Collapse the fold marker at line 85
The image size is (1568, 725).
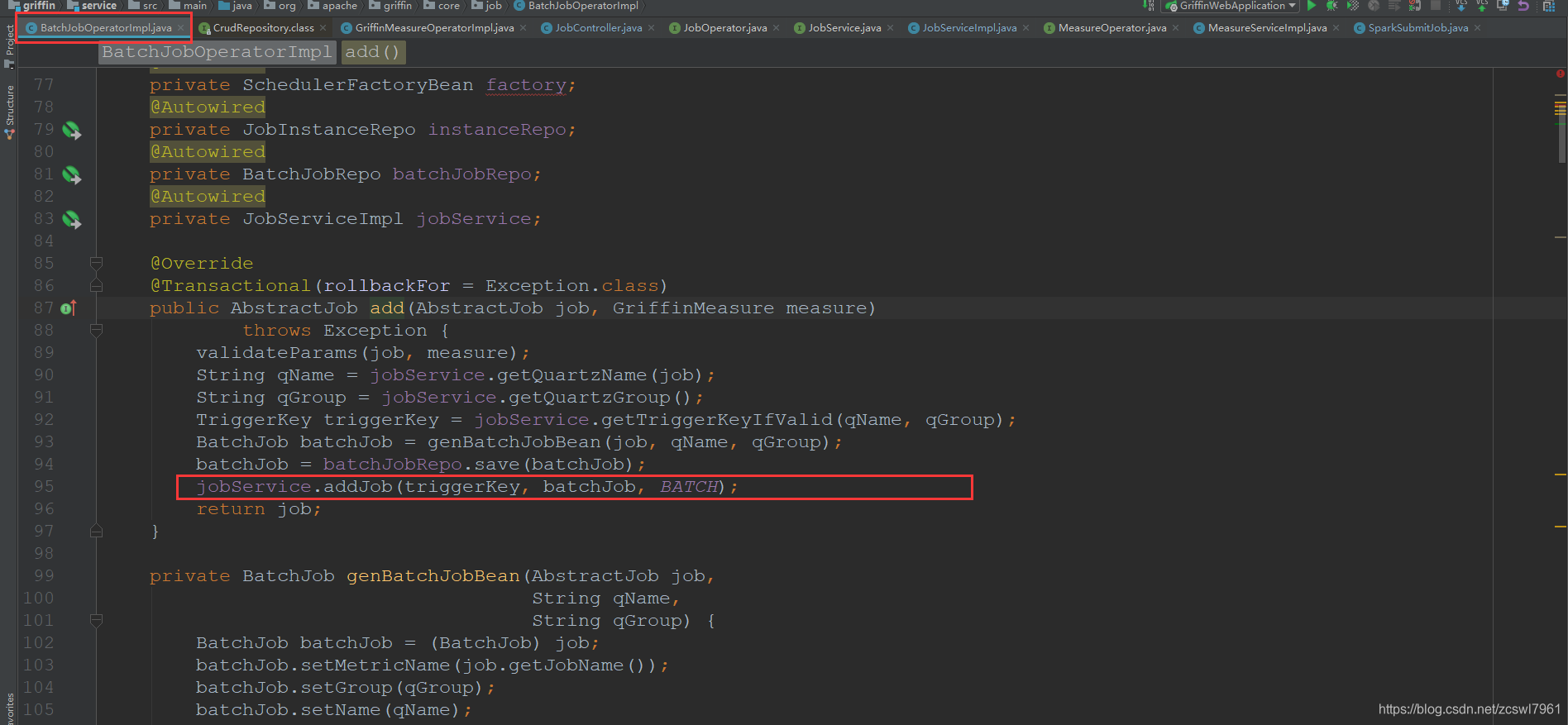click(x=96, y=264)
